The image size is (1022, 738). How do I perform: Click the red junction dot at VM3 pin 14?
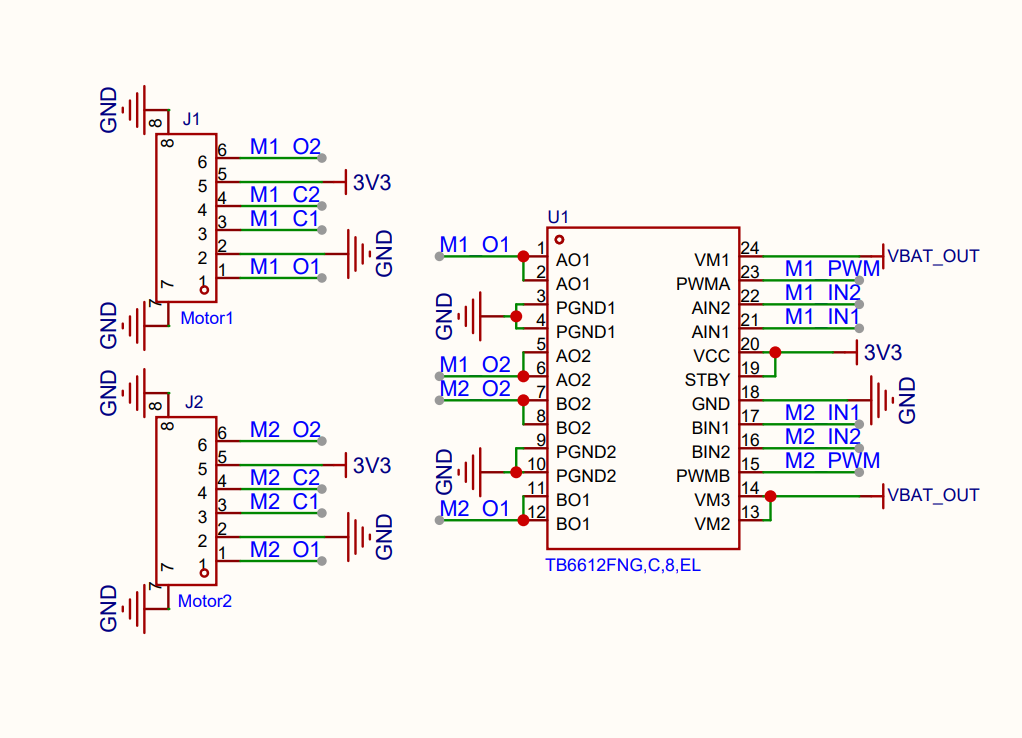pos(770,496)
